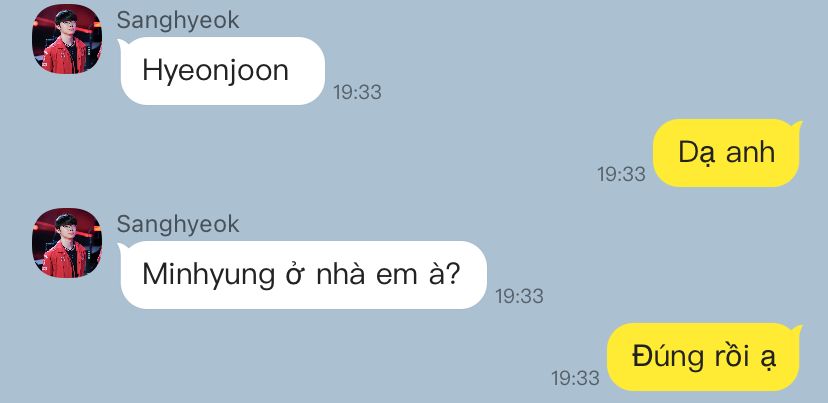This screenshot has width=828, height=403.
Task: Tap the yellow Dạ anh message bubble
Action: point(728,153)
